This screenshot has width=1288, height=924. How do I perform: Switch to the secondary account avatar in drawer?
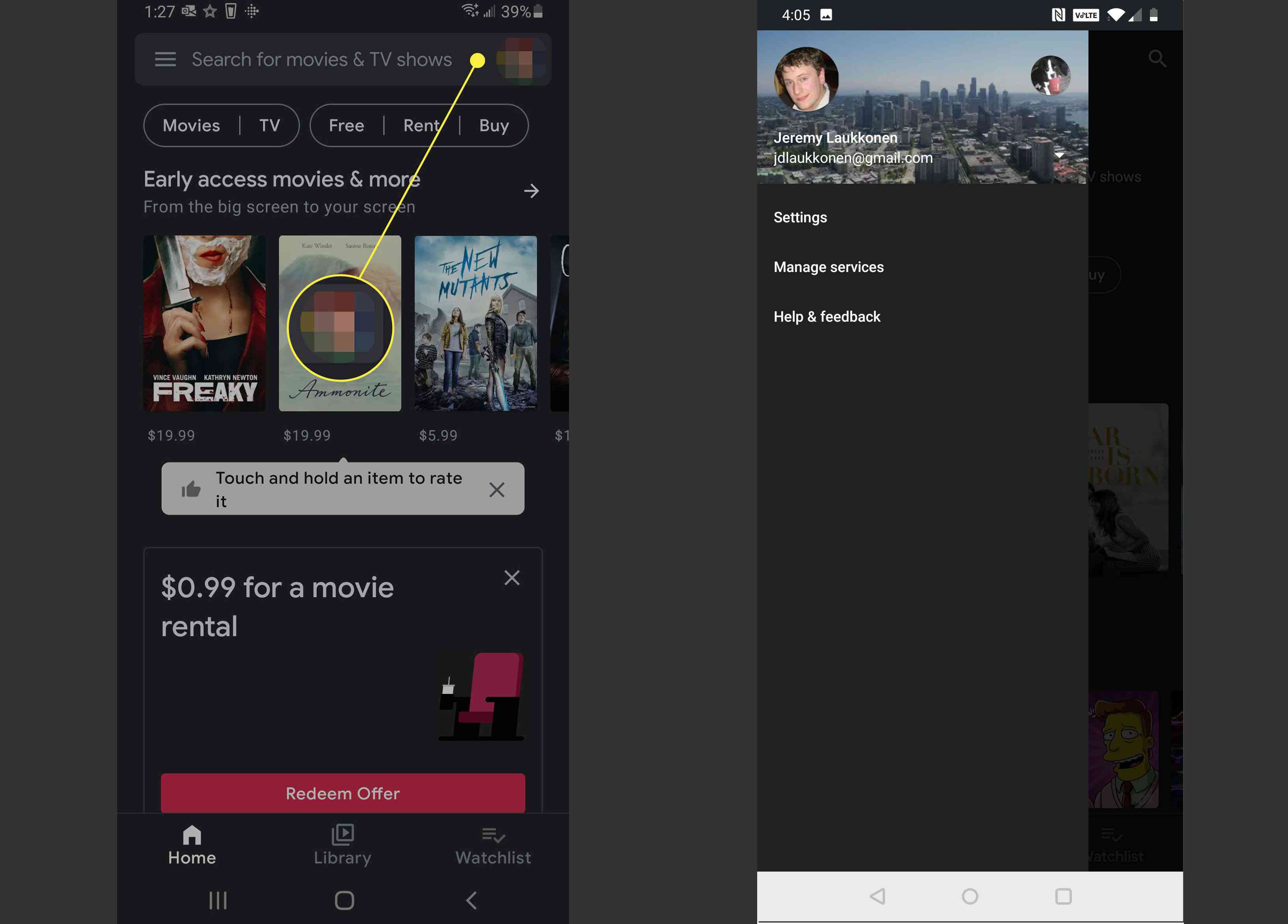(x=1050, y=75)
